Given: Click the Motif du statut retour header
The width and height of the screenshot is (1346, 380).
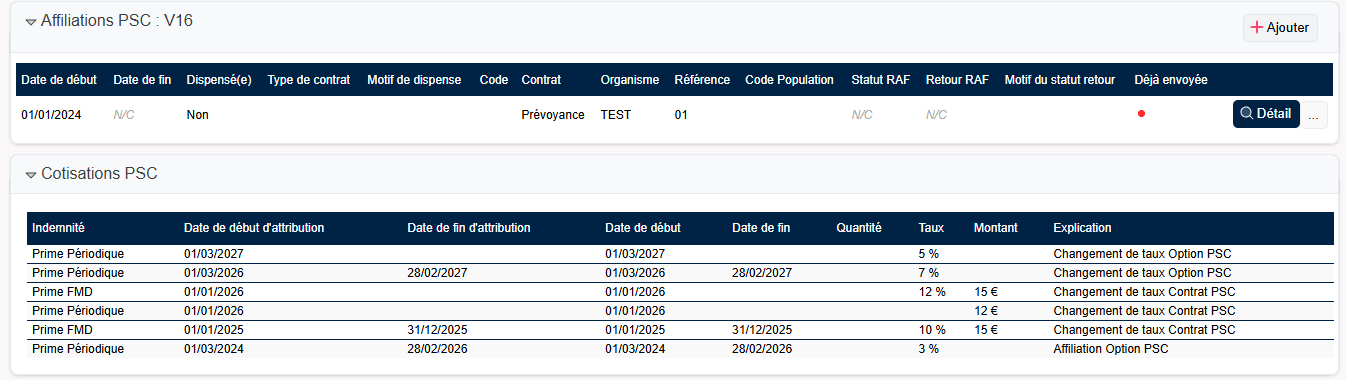Looking at the screenshot, I should coord(1060,80).
